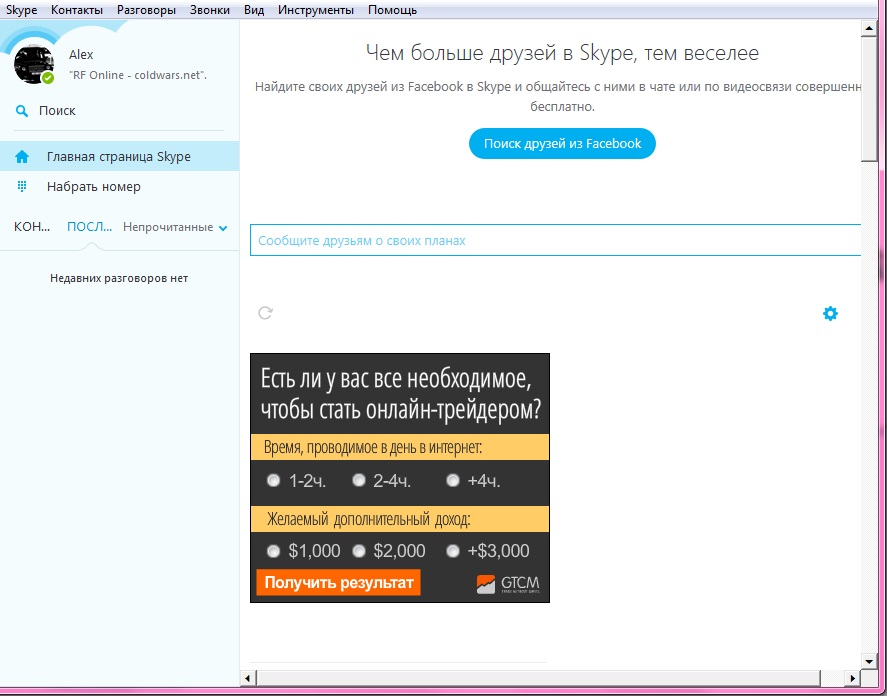Click the refresh feed icon
The width and height of the screenshot is (887, 696).
pyautogui.click(x=265, y=313)
